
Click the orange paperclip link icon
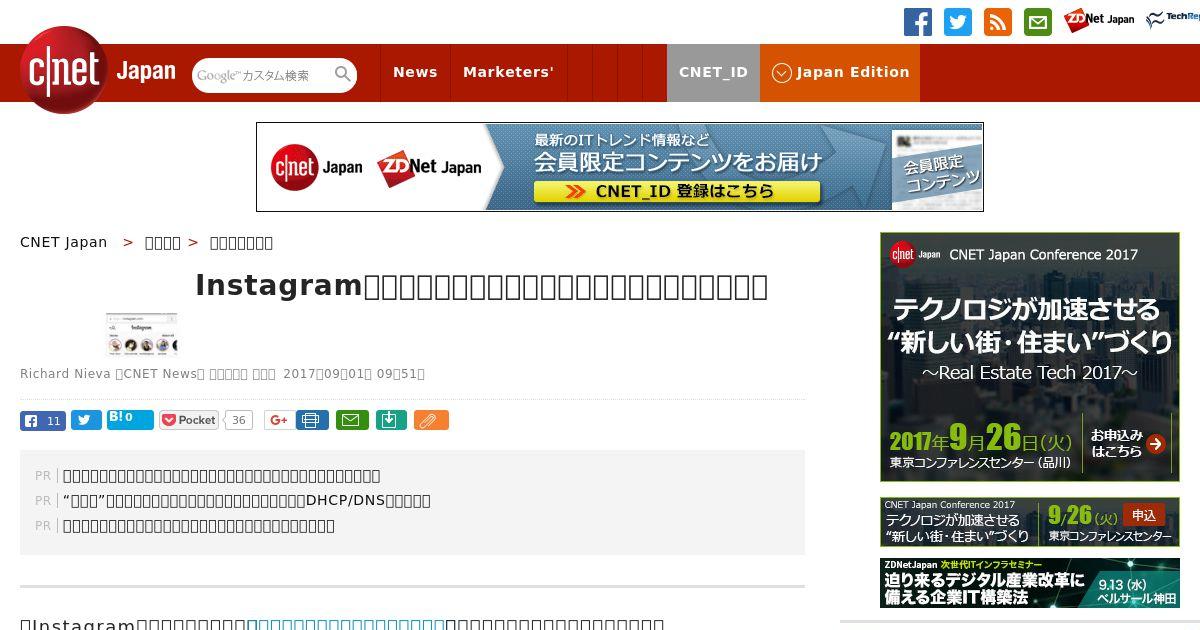(x=431, y=420)
